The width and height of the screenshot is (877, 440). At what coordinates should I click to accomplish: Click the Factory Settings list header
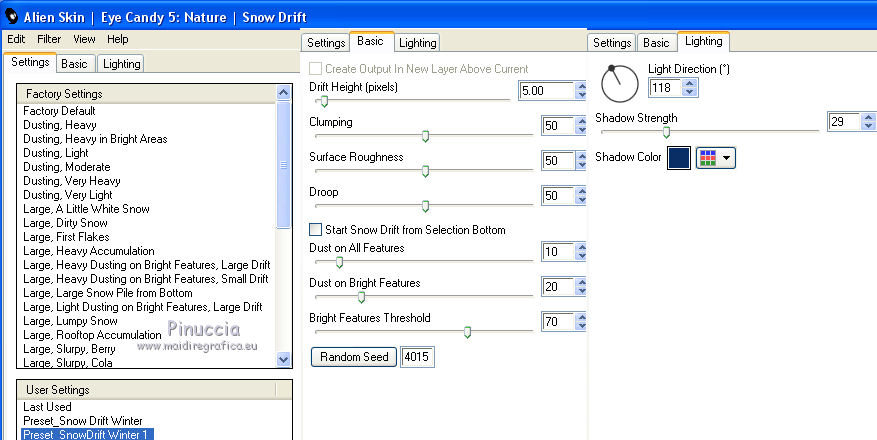[x=147, y=93]
